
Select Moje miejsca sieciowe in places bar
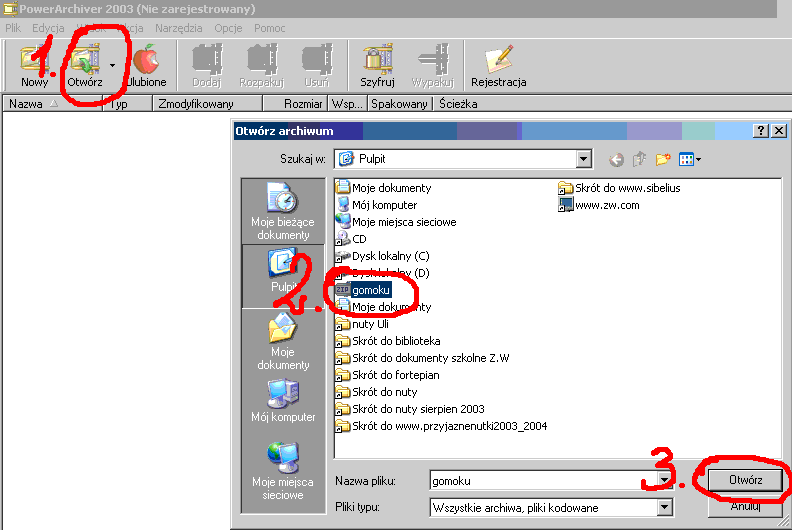pyautogui.click(x=283, y=471)
